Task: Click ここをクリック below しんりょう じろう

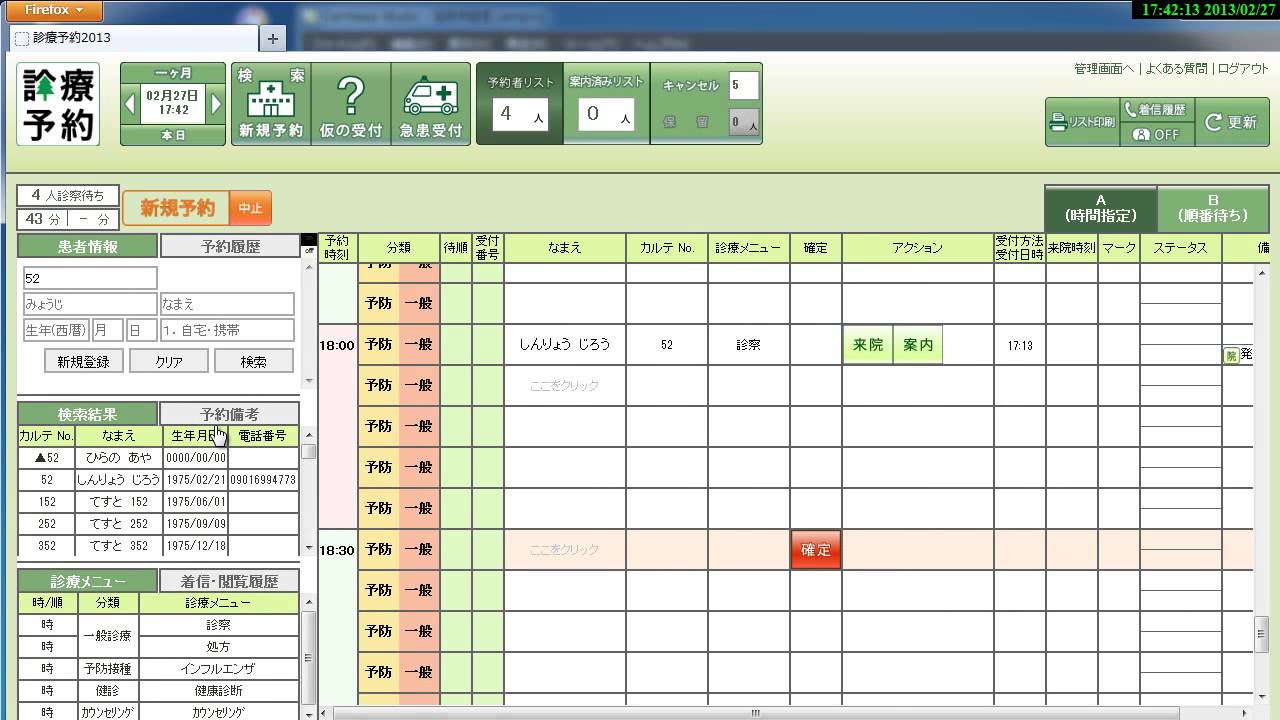Action: (565, 386)
